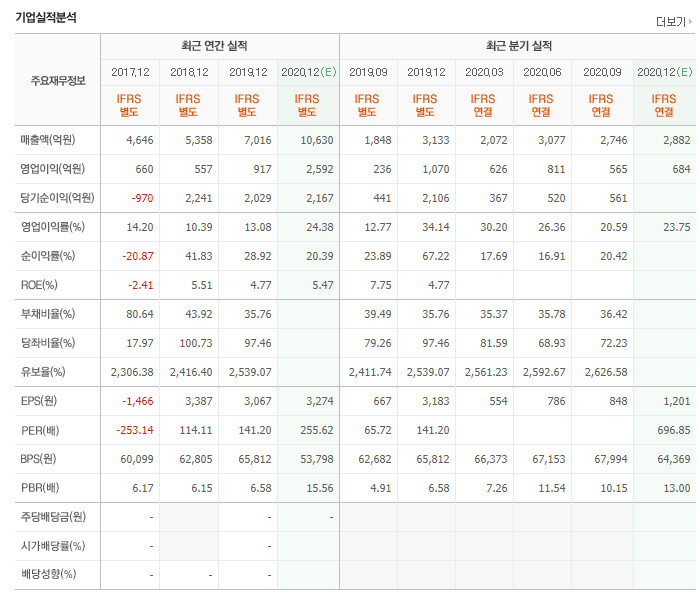This screenshot has width=699, height=594.
Task: Click the 2020.03 quarterly column header
Action: pyautogui.click(x=484, y=72)
